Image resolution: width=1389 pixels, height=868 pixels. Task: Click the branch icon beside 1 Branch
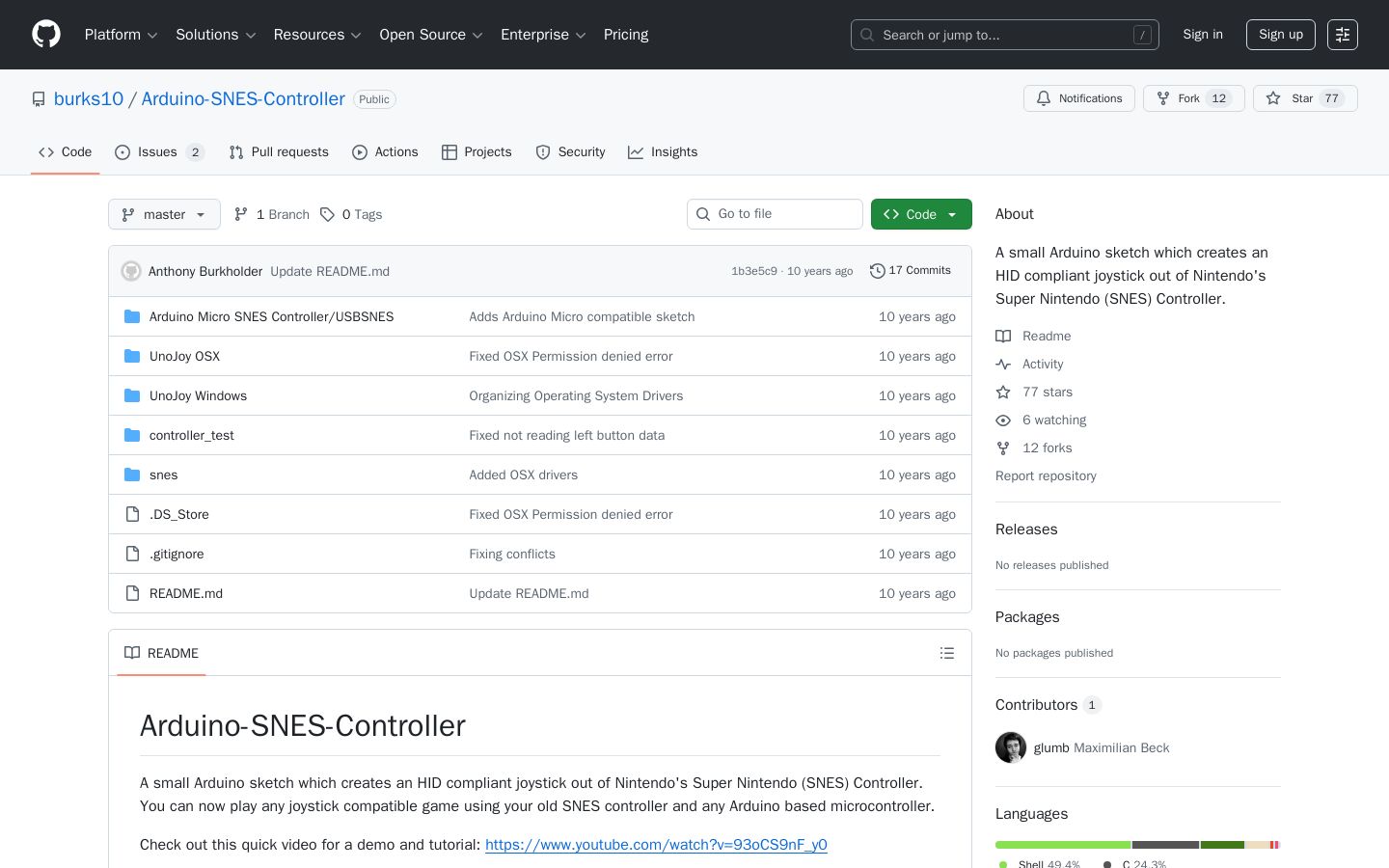tap(241, 214)
